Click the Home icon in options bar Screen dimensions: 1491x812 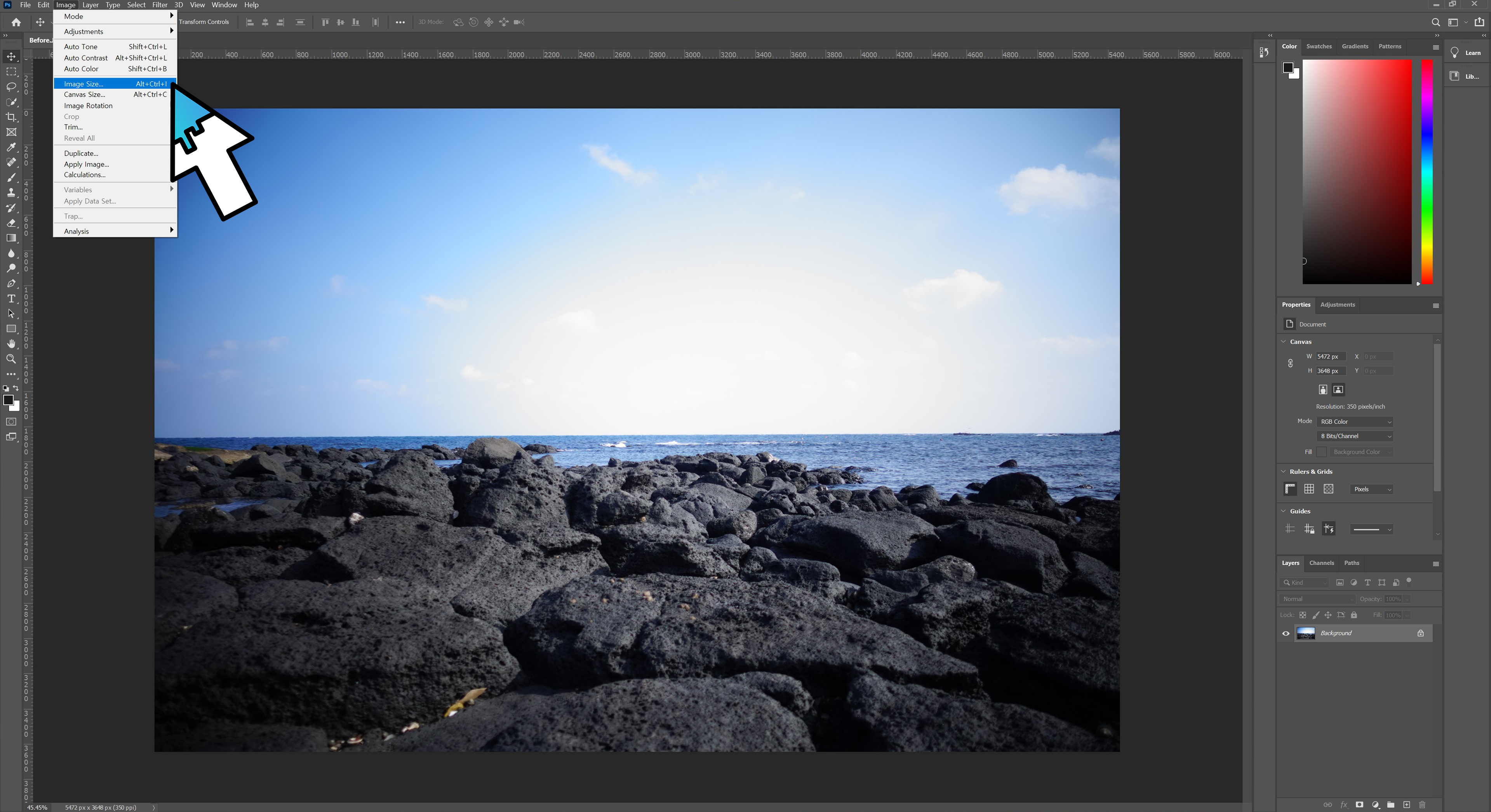16,22
